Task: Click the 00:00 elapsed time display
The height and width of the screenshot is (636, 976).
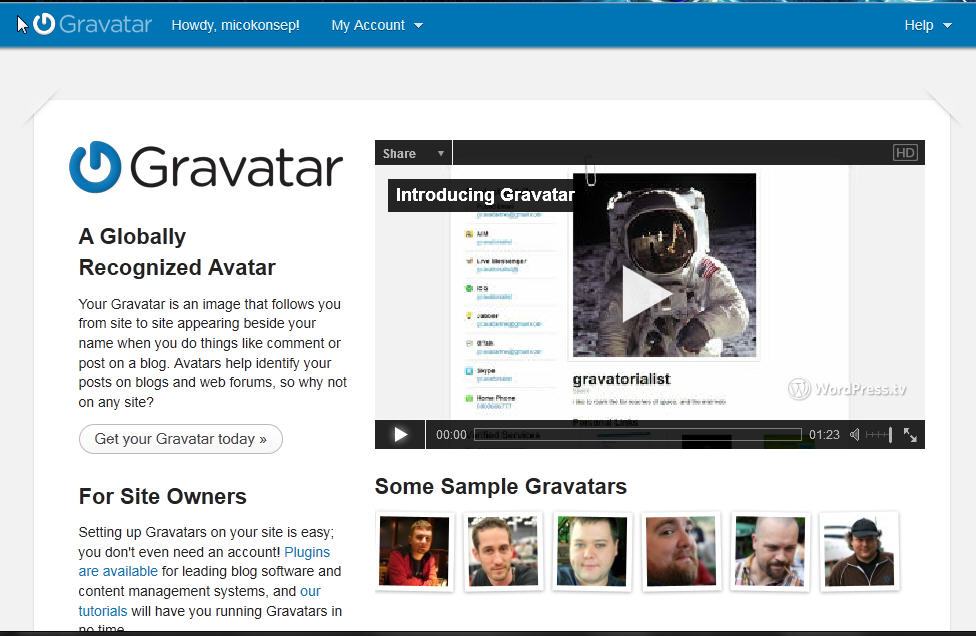Action: click(451, 434)
